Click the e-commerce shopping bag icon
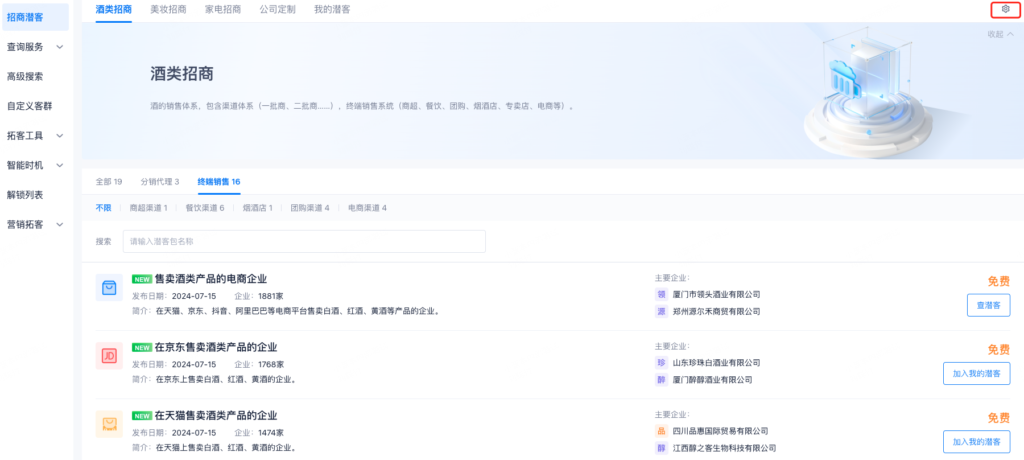Viewport: 1024px width, 460px height. coord(109,288)
